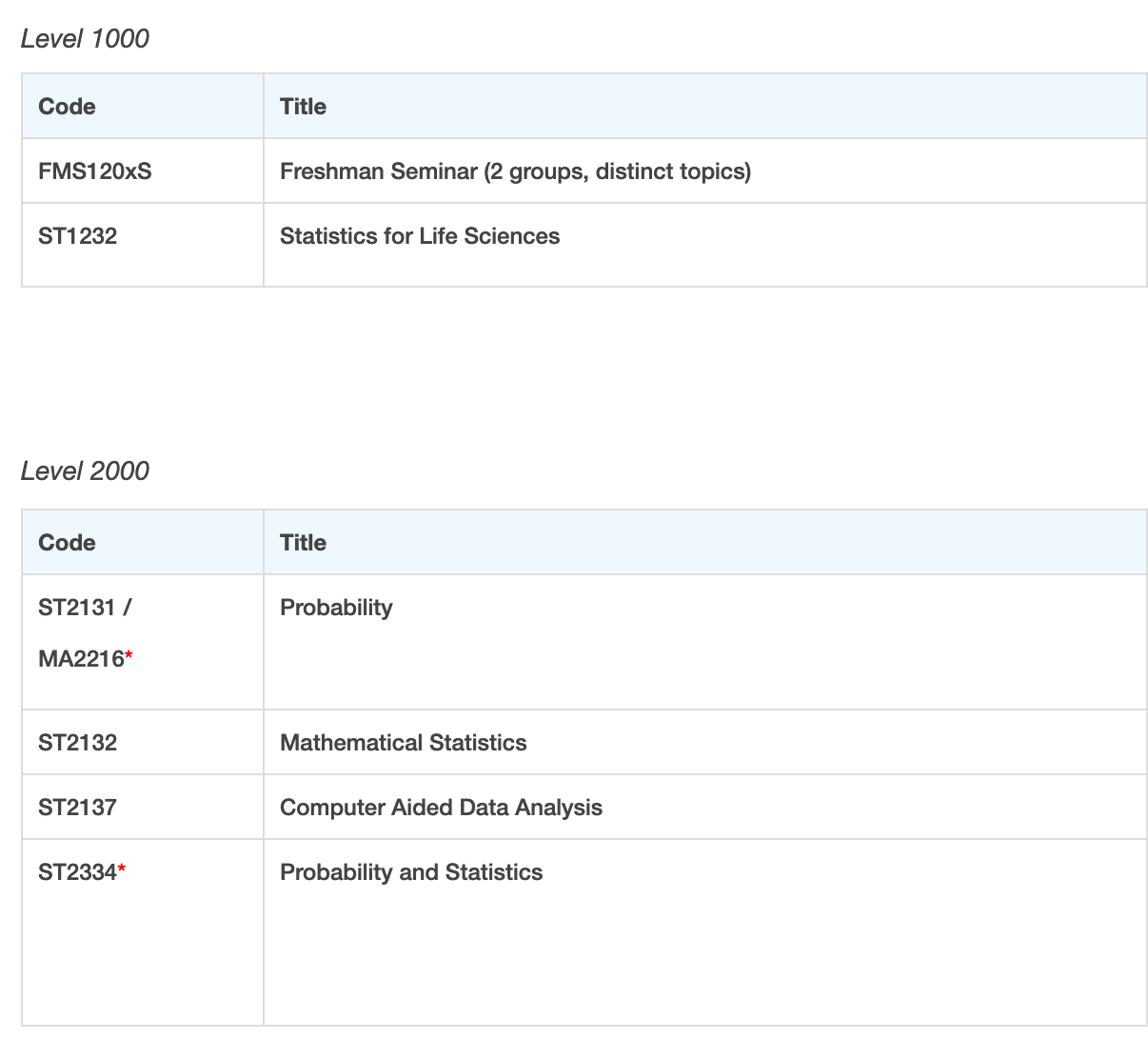The height and width of the screenshot is (1059, 1148).
Task: Click Title header in Level 2000 table
Action: pyautogui.click(x=303, y=543)
